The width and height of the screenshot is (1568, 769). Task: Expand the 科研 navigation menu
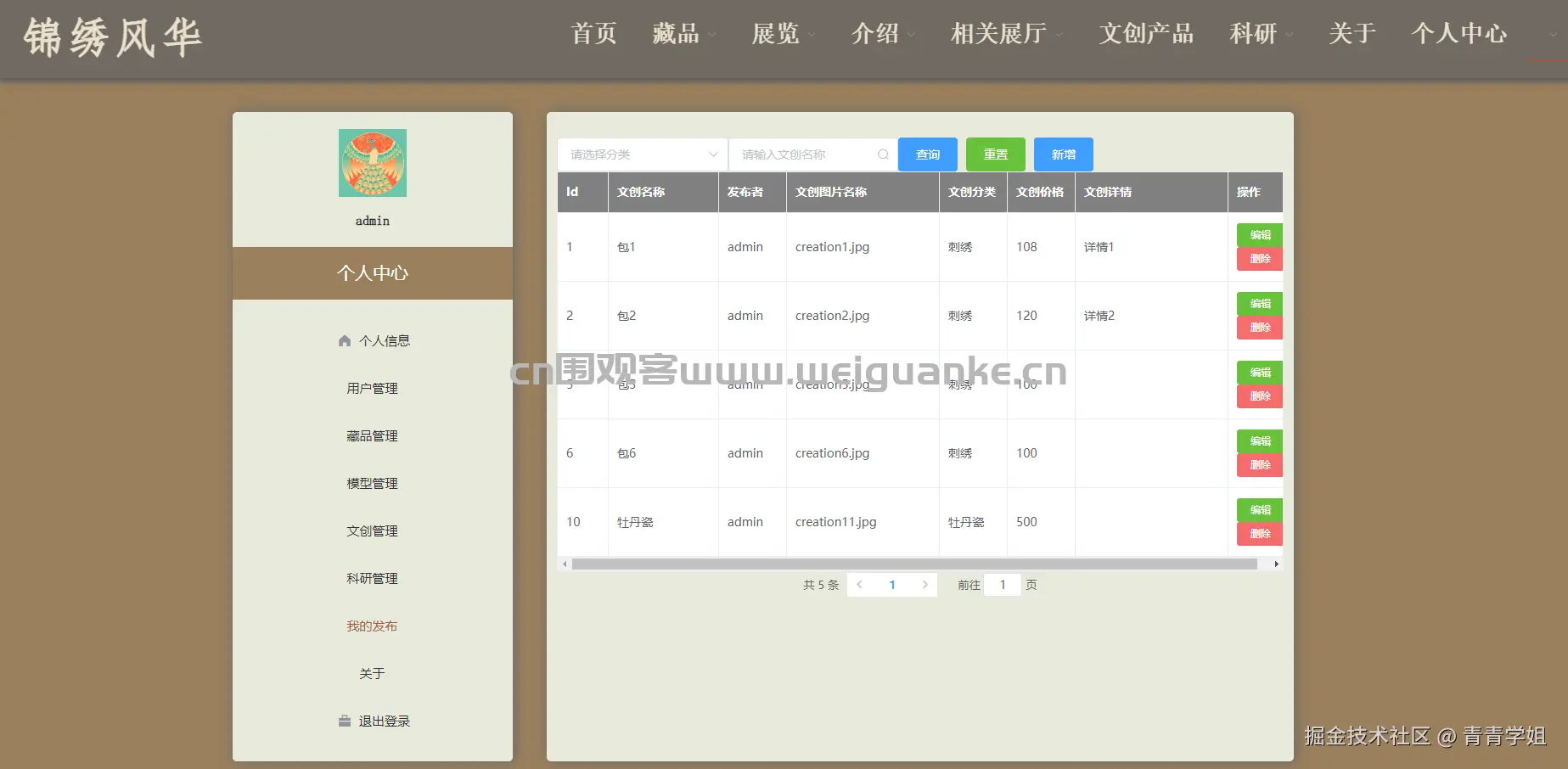pyautogui.click(x=1261, y=34)
